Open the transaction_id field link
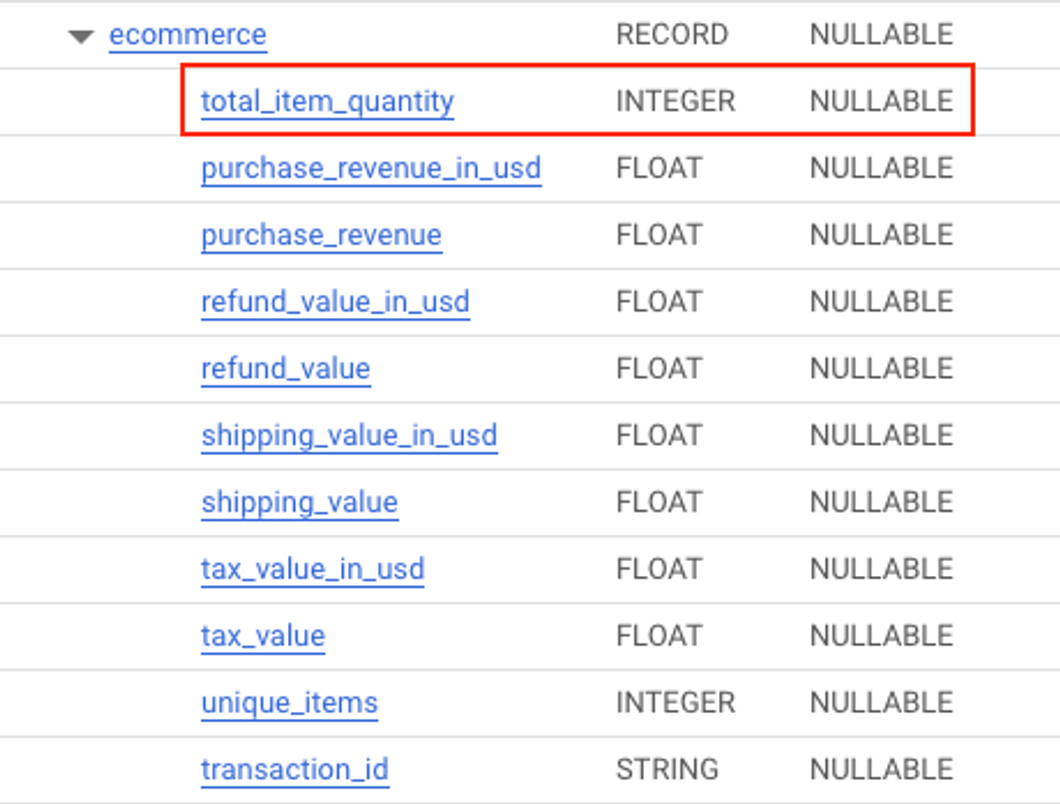The width and height of the screenshot is (1060, 804). click(295, 770)
